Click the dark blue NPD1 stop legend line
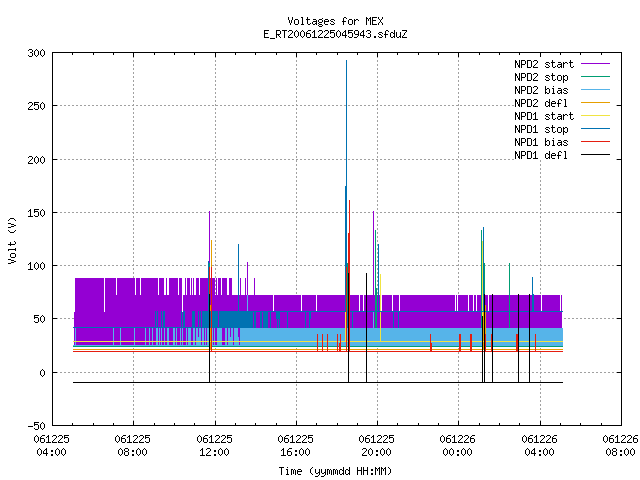Image resolution: width=640 pixels, height=480 pixels. coord(595,129)
